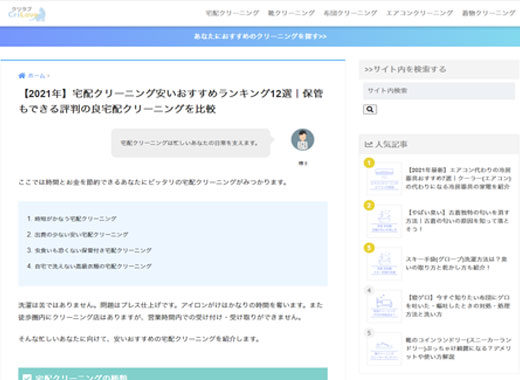Jump to 保管付き宅配クリーニング section
The image size is (520, 380).
point(93,250)
